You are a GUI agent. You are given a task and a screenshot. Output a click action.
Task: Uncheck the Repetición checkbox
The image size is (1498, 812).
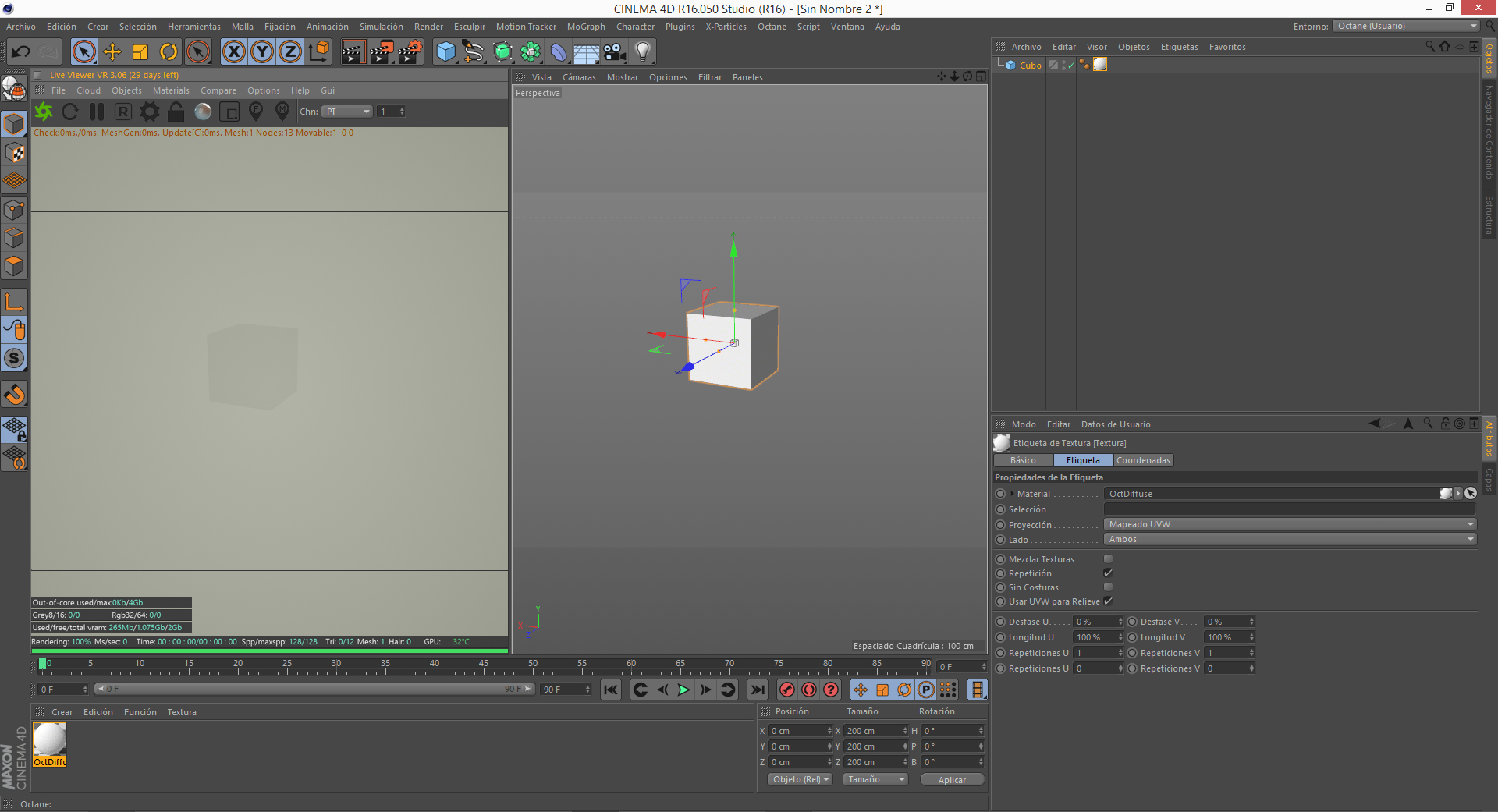click(1108, 573)
